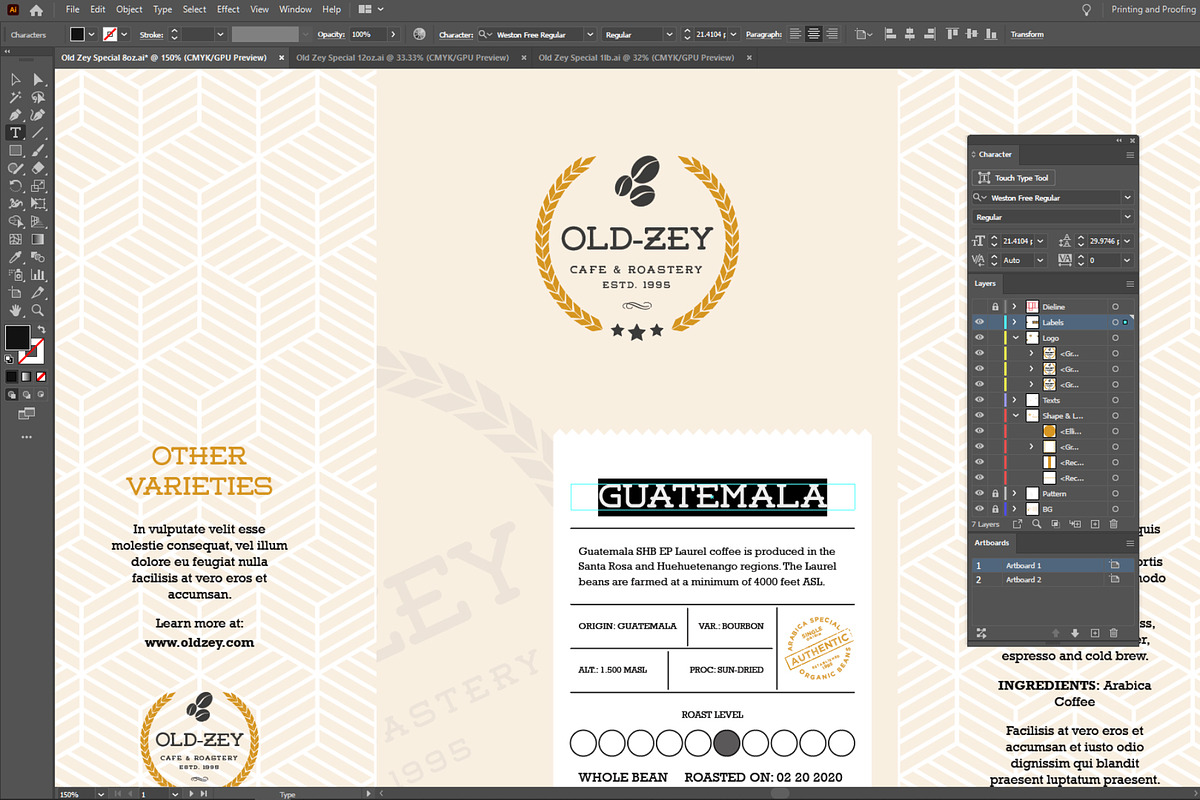
Task: Click the large Fill color swatch
Action: coord(17,337)
